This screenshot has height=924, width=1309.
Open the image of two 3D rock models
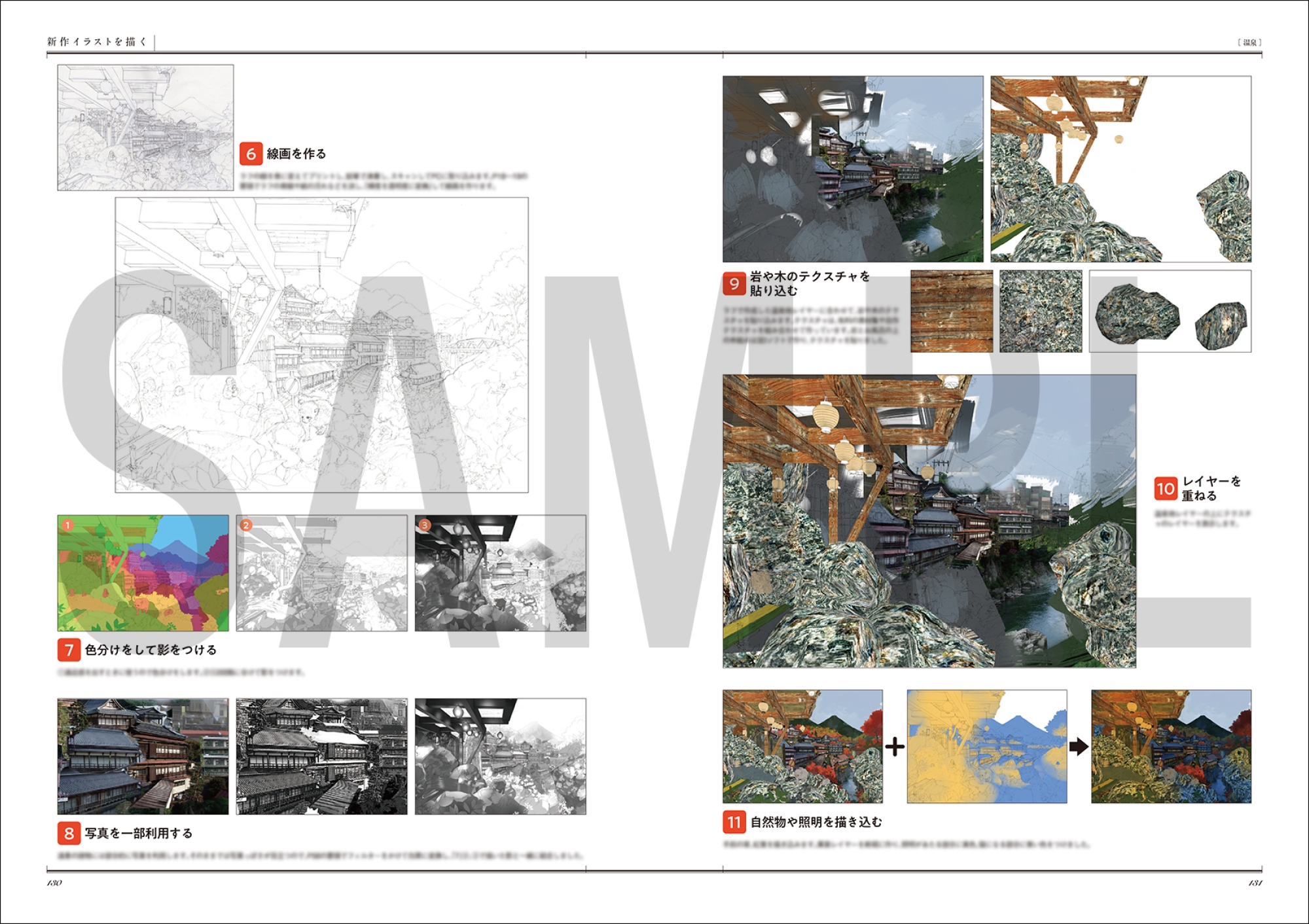tap(1170, 311)
